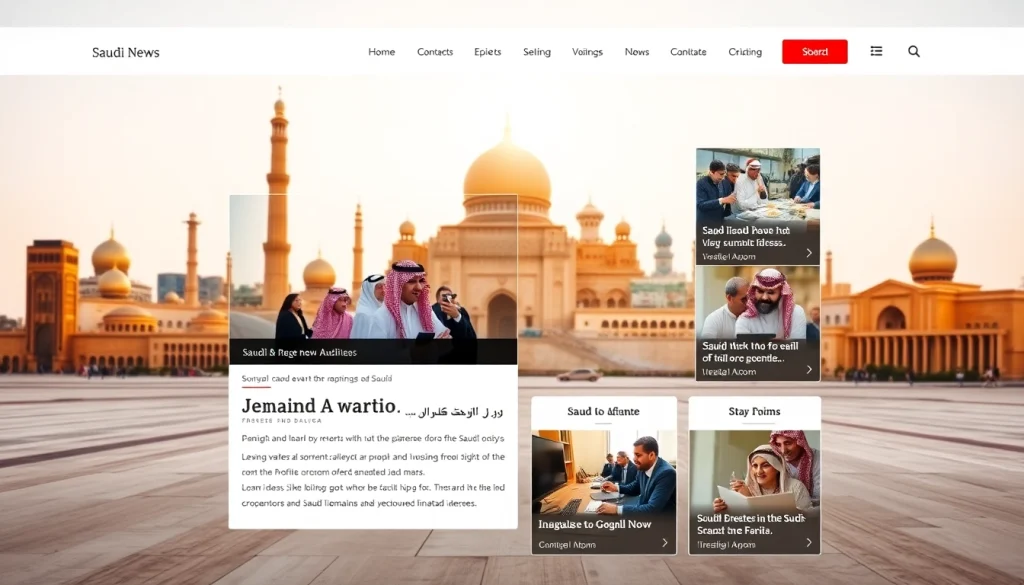Click the chevron on the 'Inagalse to Gognll Now' card

click(x=664, y=543)
